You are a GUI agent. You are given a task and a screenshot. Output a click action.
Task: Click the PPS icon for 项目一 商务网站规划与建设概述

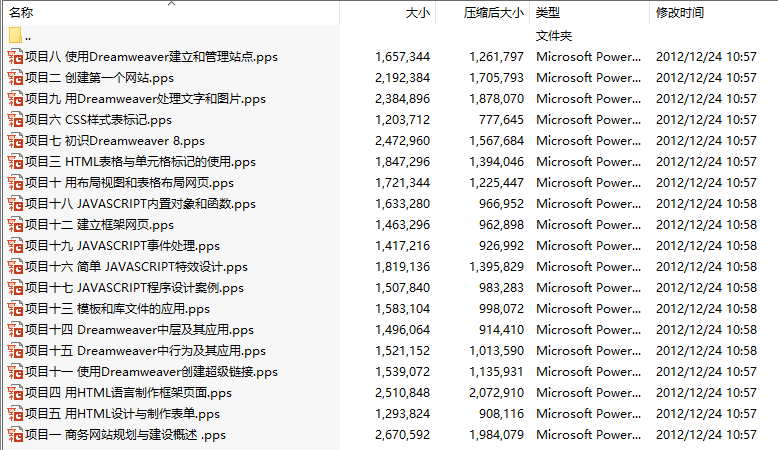15,435
